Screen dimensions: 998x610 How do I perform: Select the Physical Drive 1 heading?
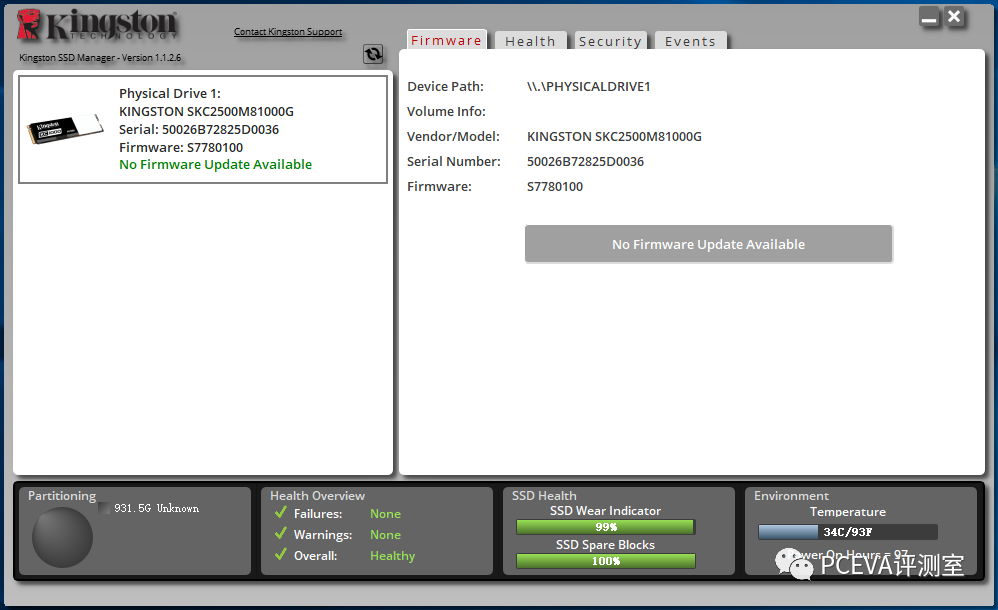(x=169, y=94)
